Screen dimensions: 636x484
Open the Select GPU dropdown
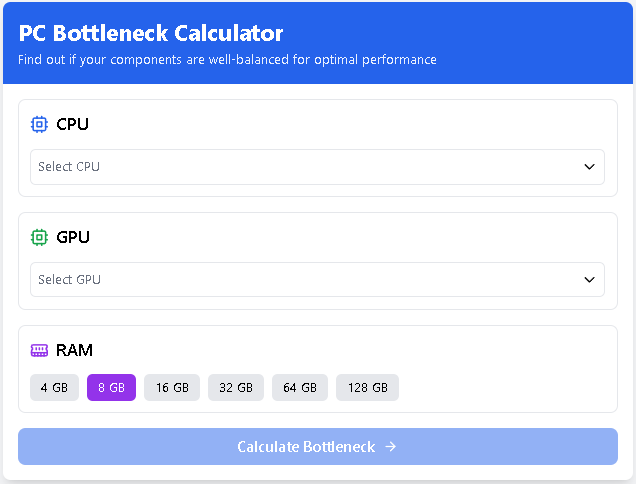(317, 280)
